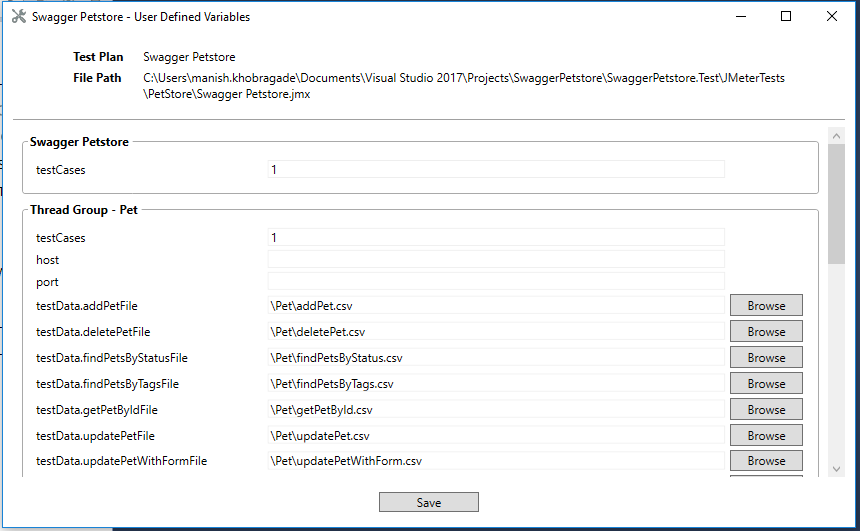Click the testData.getPetByIdFile label
The height and width of the screenshot is (531, 860).
point(97,410)
